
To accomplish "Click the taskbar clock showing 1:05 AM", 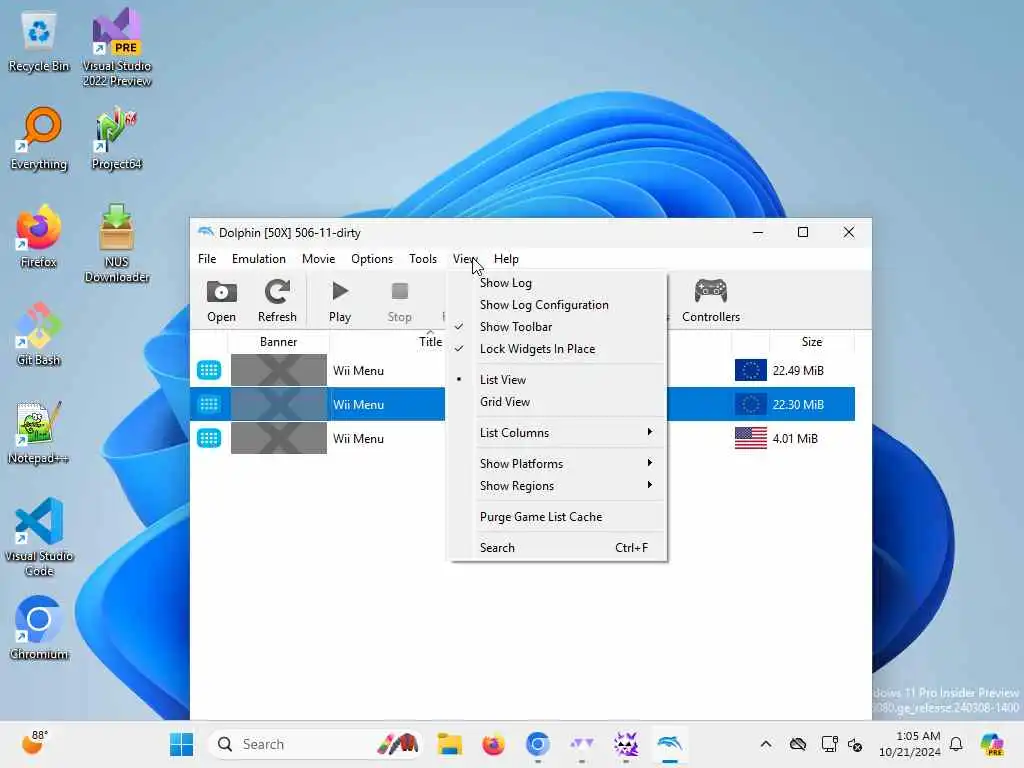I will tap(910, 744).
